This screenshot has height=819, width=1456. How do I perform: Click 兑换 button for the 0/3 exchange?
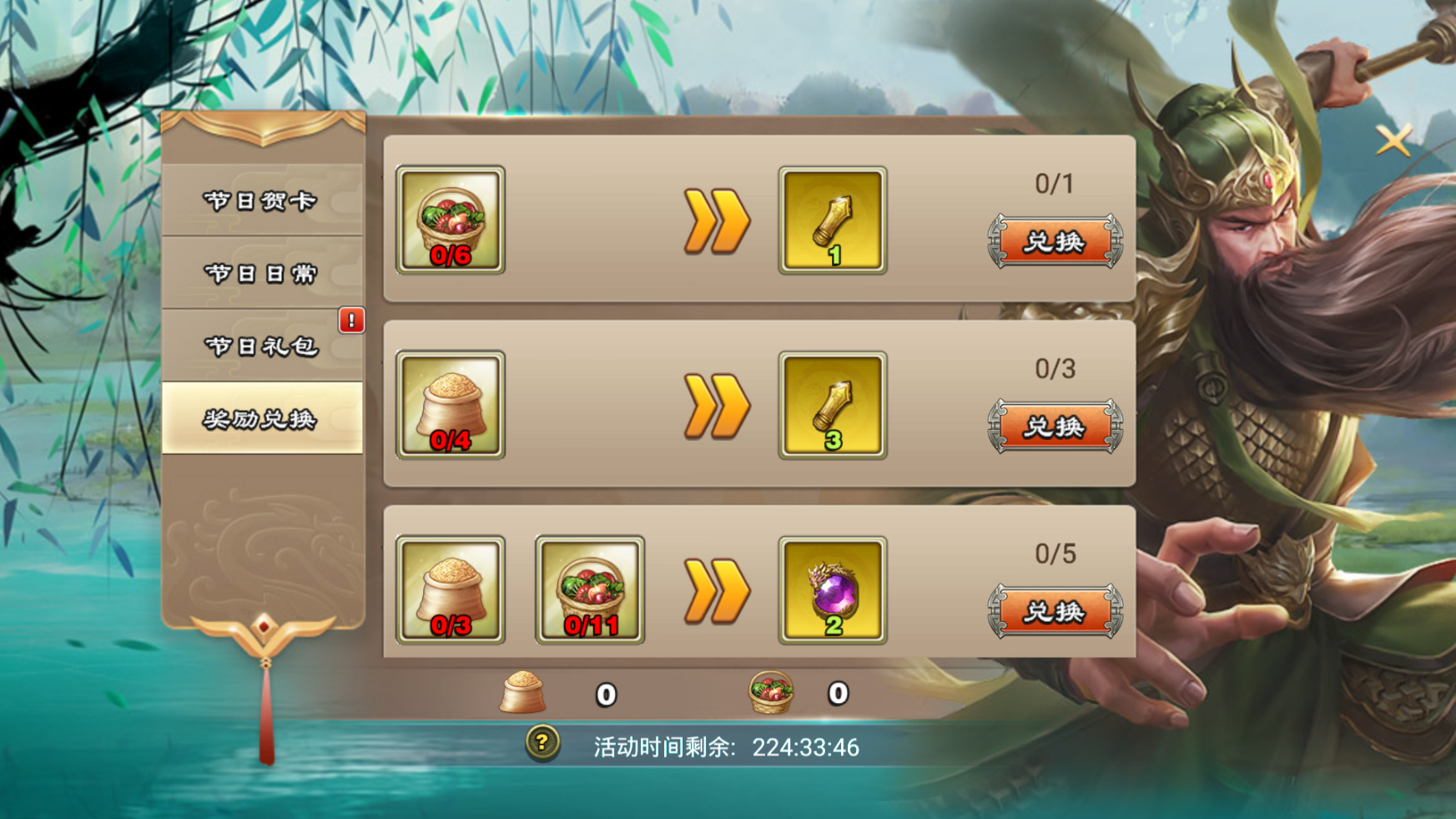(1055, 427)
